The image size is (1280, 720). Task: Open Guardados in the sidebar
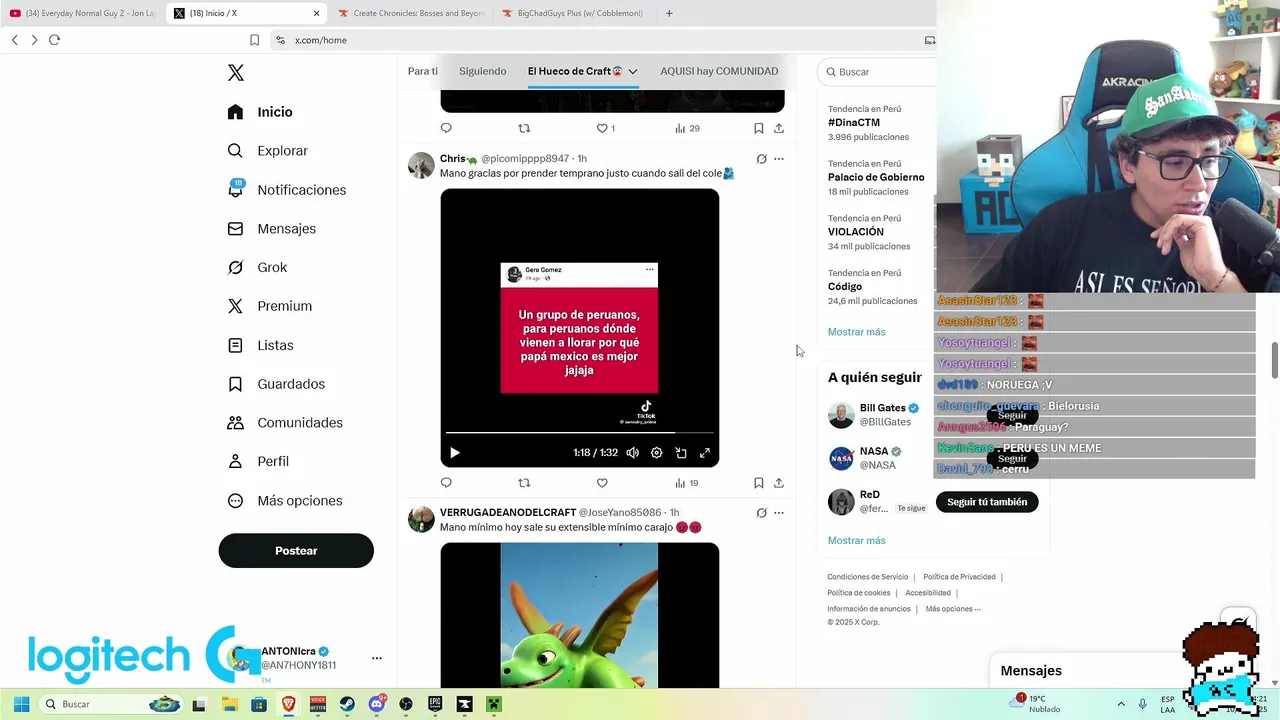pyautogui.click(x=276, y=384)
